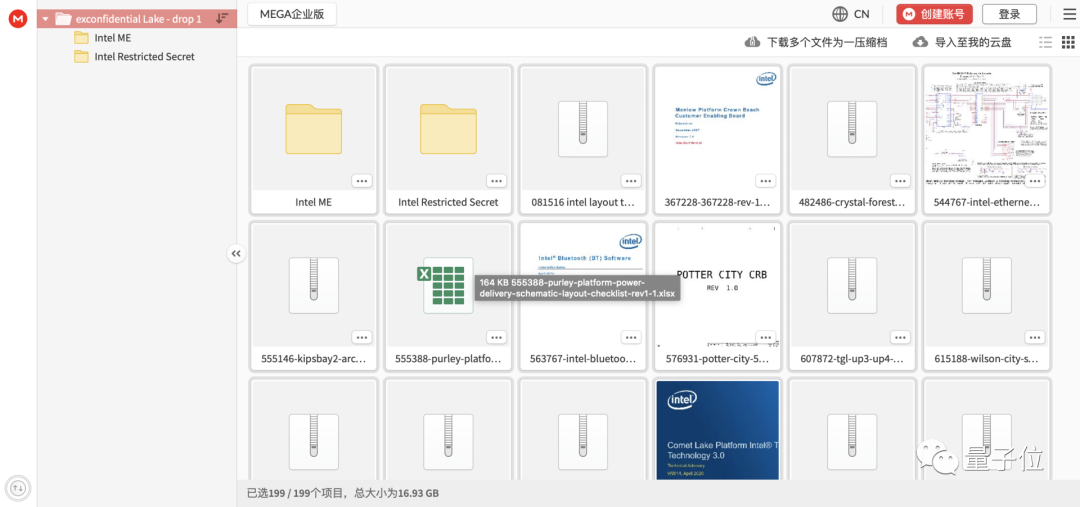This screenshot has height=507, width=1080.
Task: Select the 563767-intel-bluetooth document thumbnail
Action: (583, 284)
